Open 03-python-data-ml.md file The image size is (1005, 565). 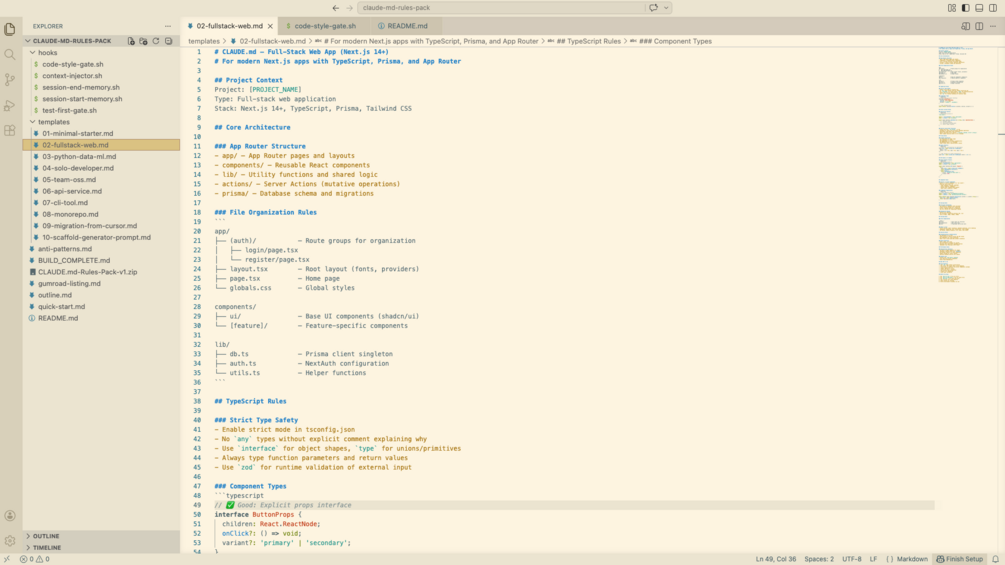coord(79,156)
